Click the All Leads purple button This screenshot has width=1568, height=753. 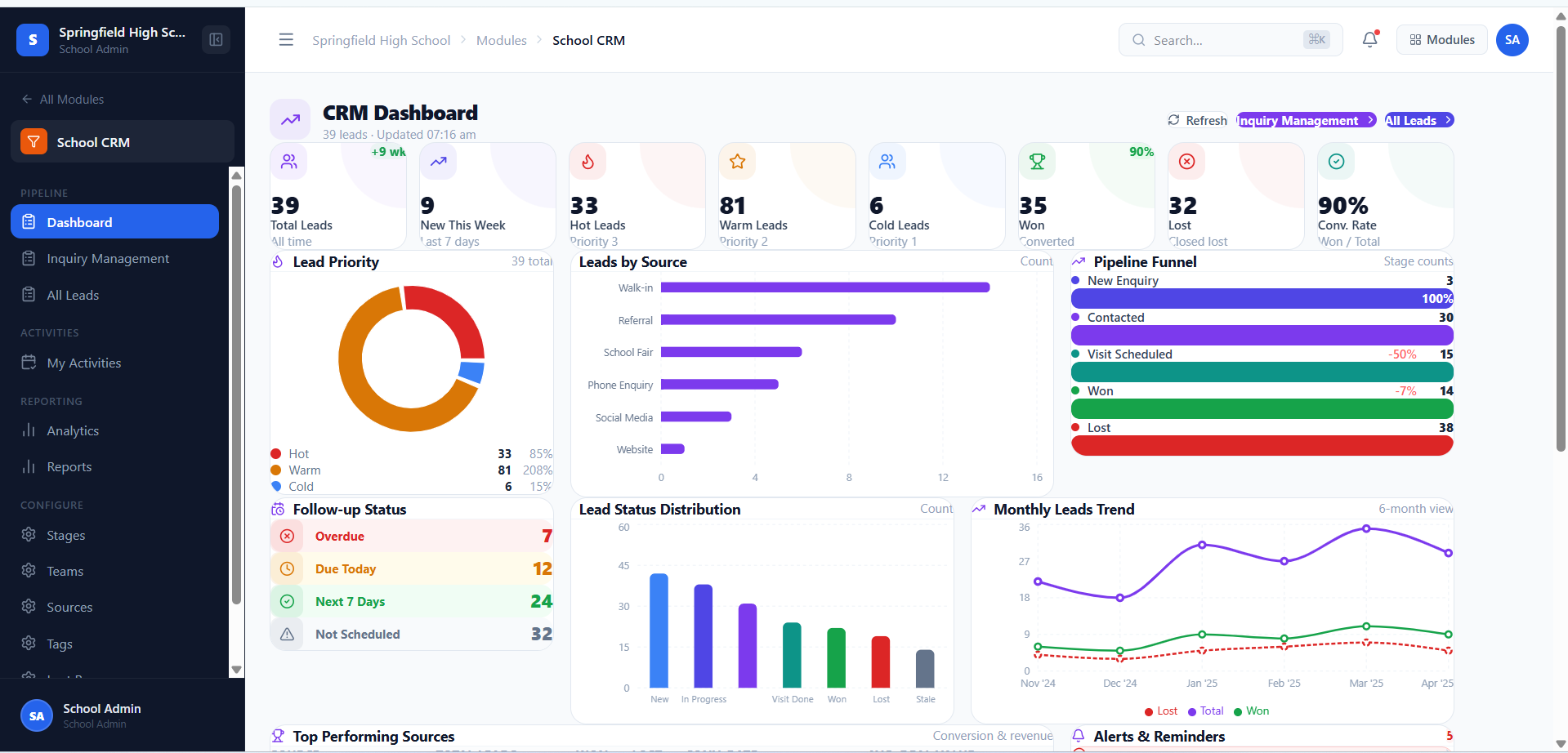(1419, 120)
